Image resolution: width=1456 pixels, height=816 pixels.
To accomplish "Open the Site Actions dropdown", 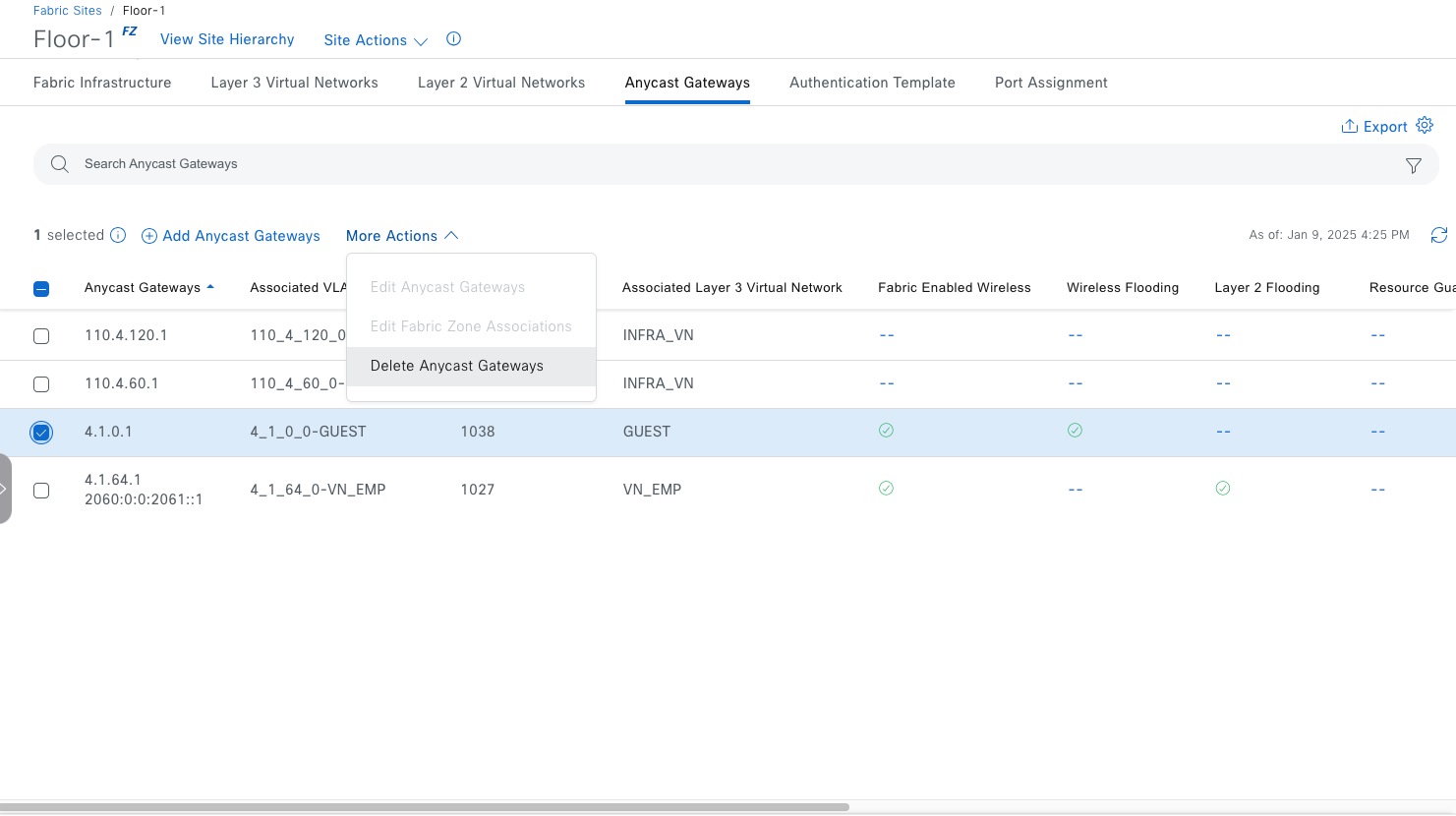I will point(375,40).
